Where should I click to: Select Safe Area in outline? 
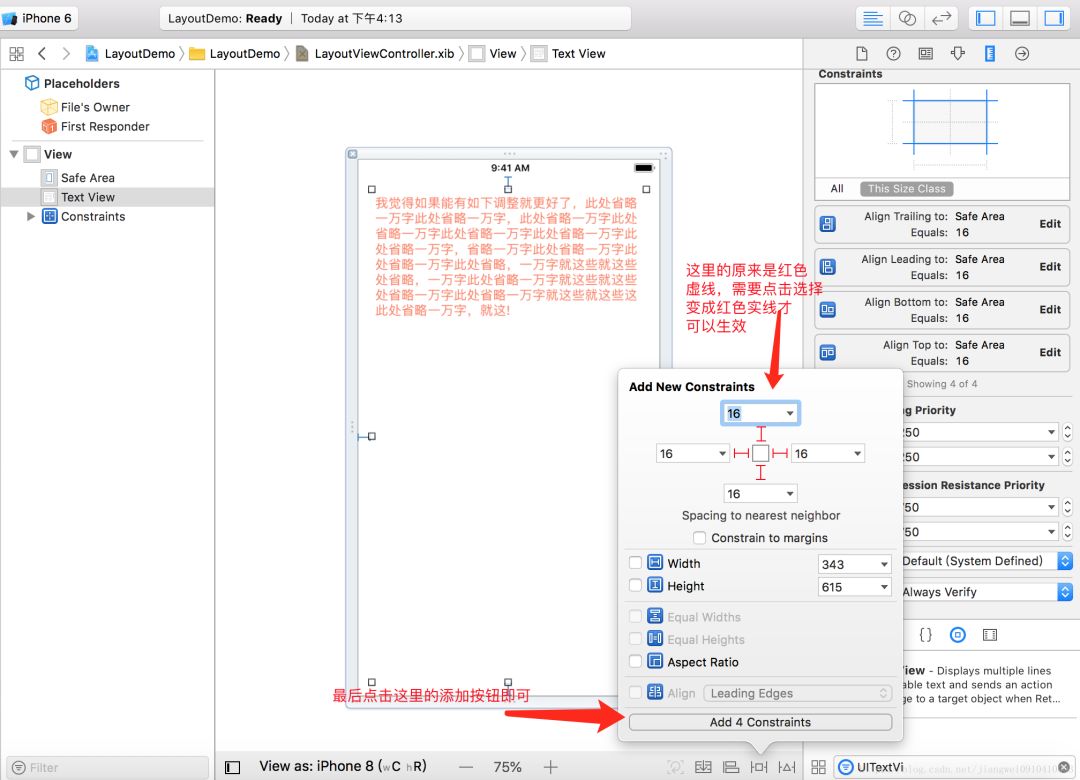click(87, 178)
